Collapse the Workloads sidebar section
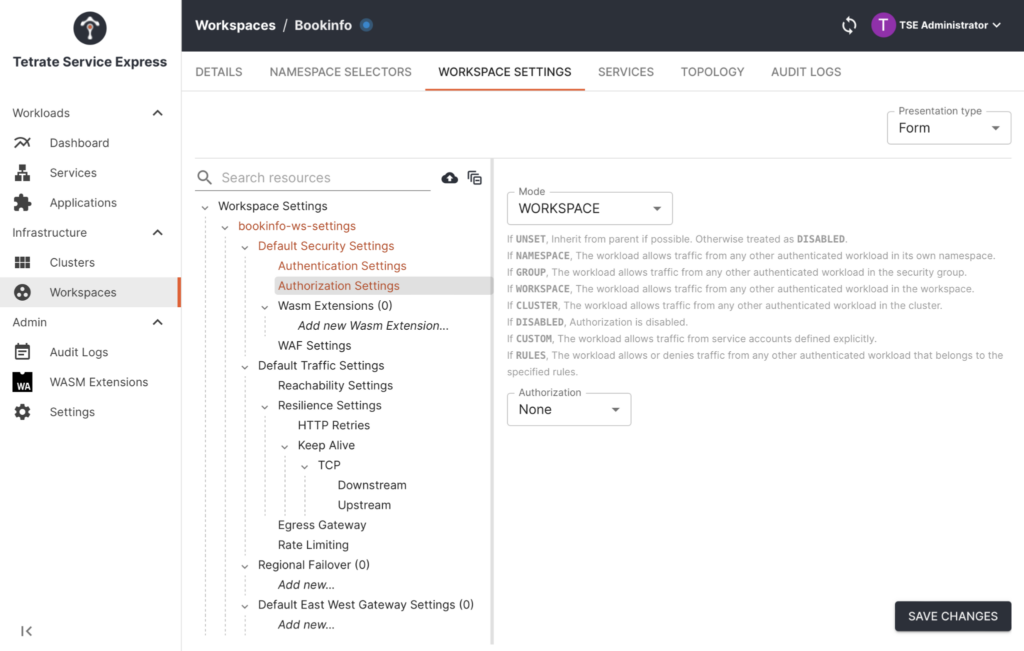This screenshot has width=1024, height=651. tap(157, 113)
